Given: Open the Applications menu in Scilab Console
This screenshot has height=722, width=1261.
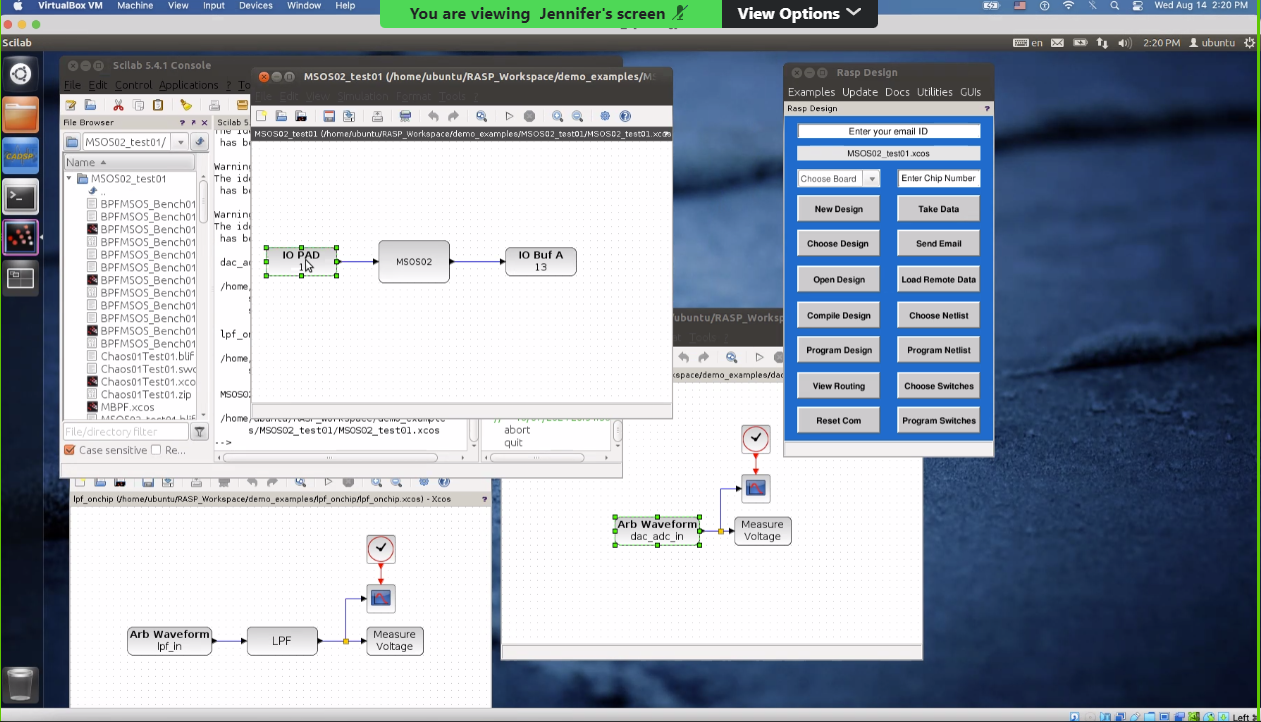Looking at the screenshot, I should (188, 85).
